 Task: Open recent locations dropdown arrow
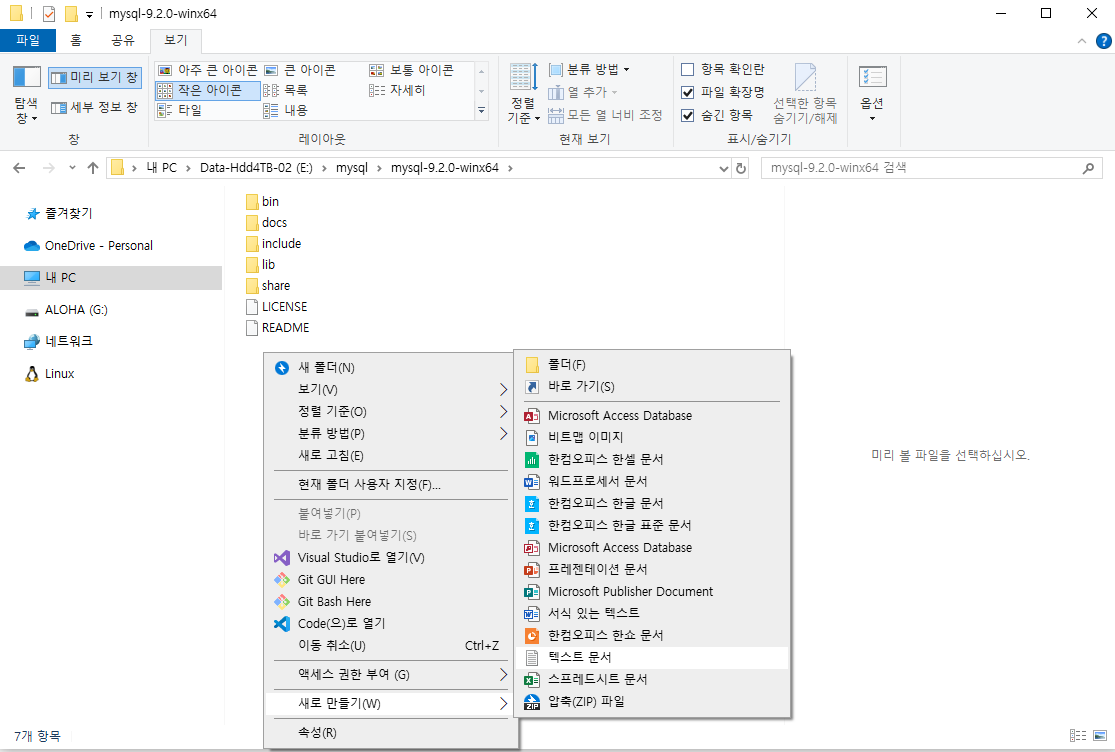(x=72, y=168)
